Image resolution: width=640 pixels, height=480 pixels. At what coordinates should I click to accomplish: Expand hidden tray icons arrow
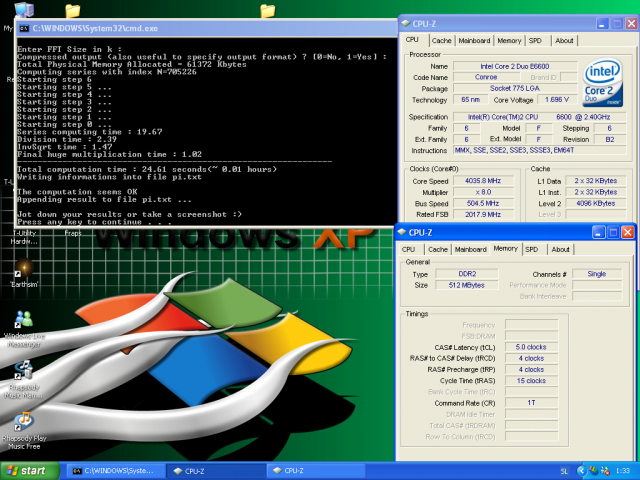point(581,471)
